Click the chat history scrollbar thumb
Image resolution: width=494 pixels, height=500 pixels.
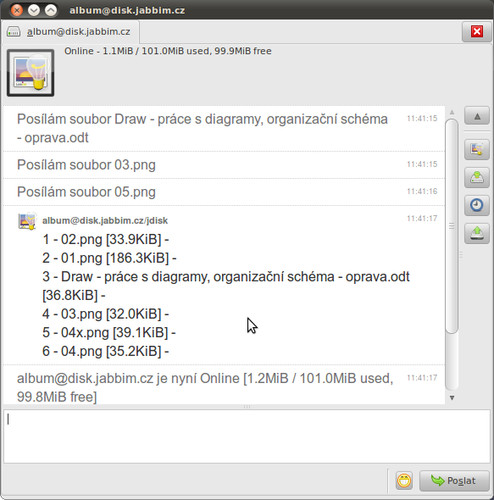pyautogui.click(x=452, y=226)
